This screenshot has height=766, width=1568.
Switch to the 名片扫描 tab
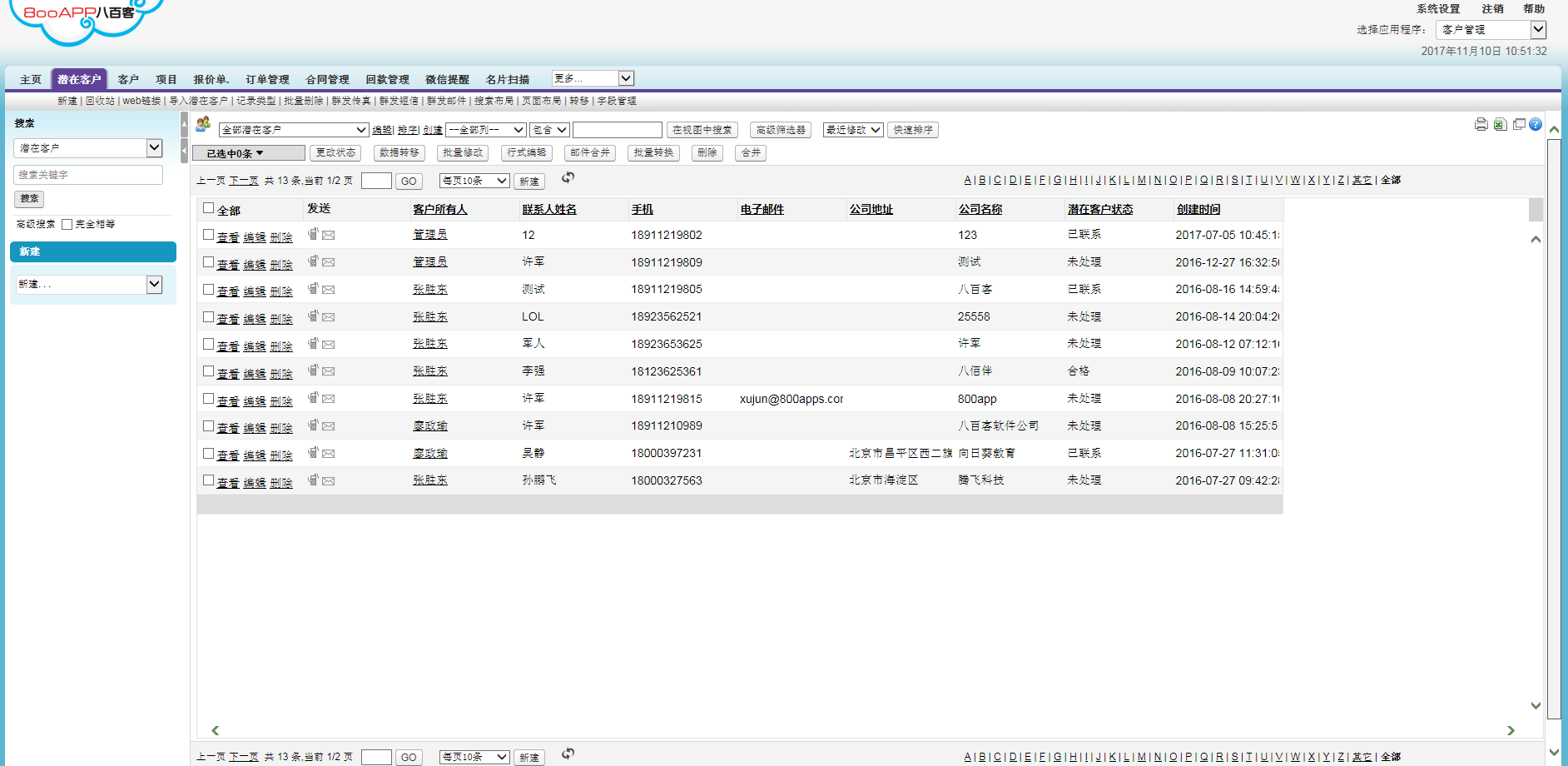(508, 80)
